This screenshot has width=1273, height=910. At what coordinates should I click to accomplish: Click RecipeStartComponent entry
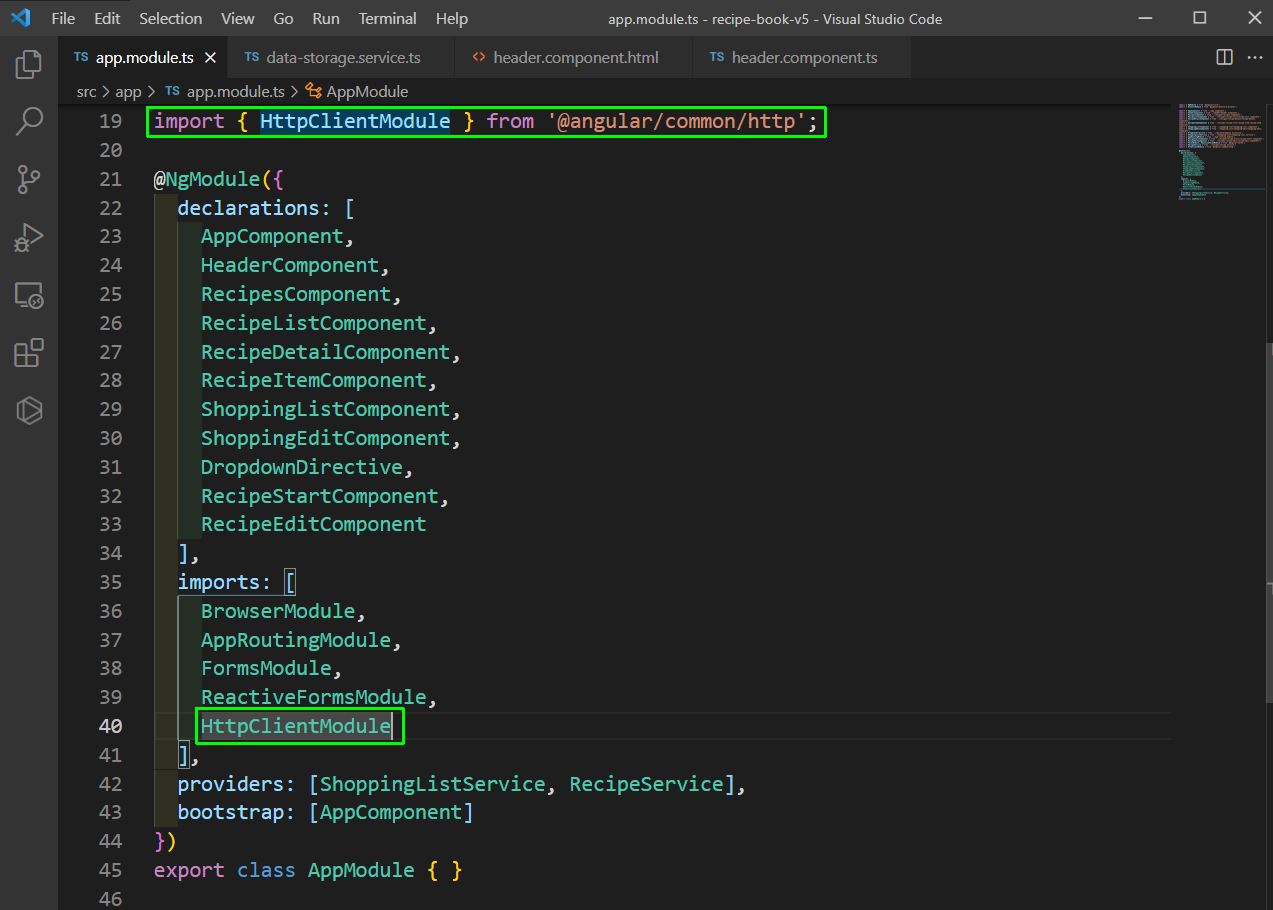(x=320, y=496)
